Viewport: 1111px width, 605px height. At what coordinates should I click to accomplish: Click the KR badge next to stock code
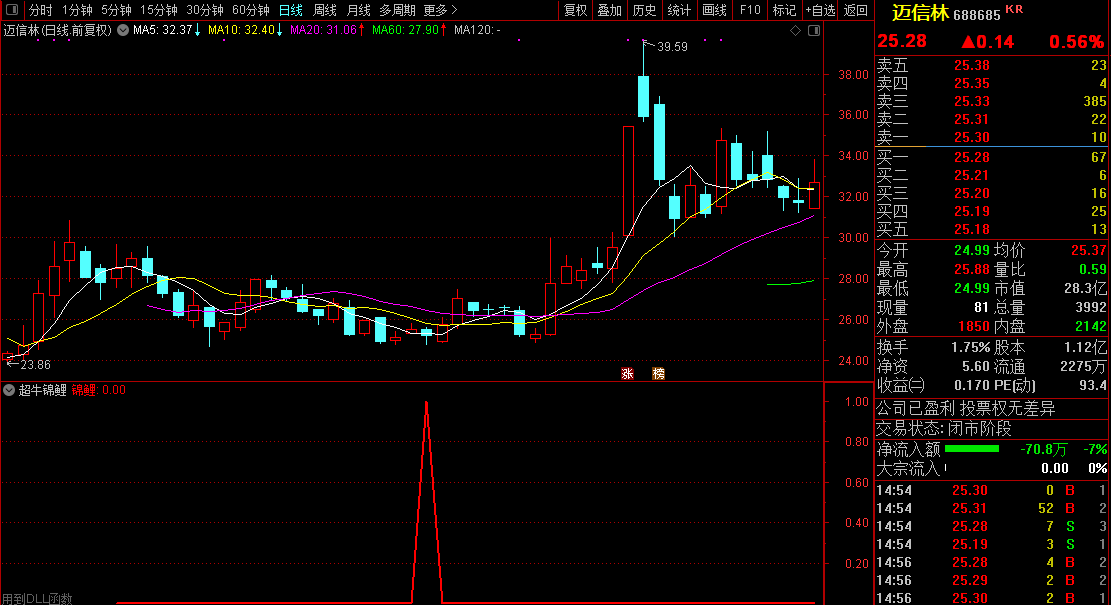pos(1014,10)
